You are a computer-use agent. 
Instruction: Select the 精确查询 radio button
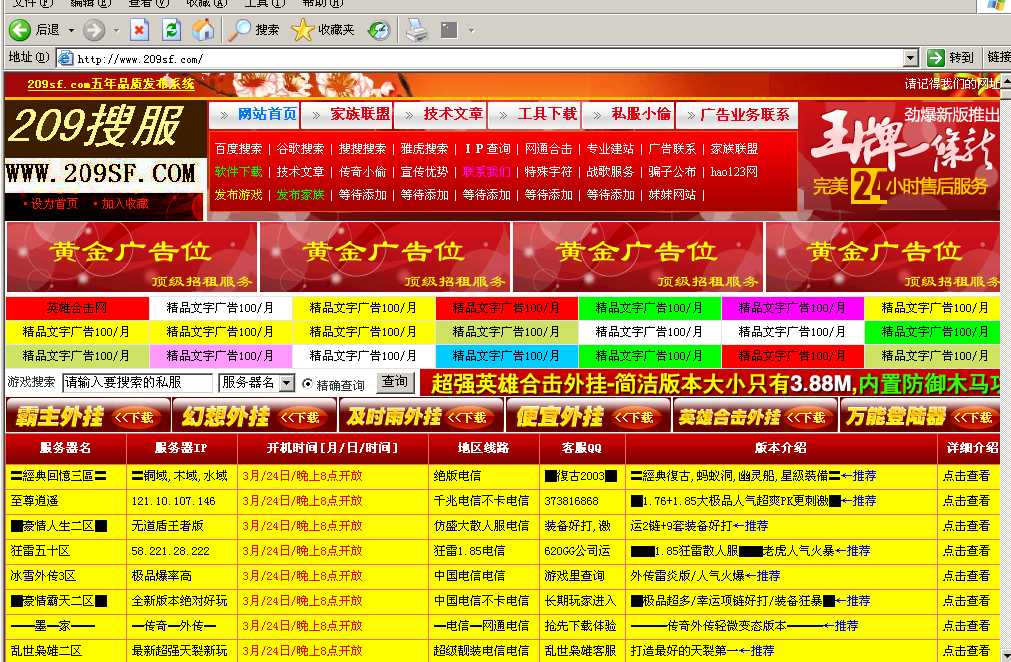point(307,383)
